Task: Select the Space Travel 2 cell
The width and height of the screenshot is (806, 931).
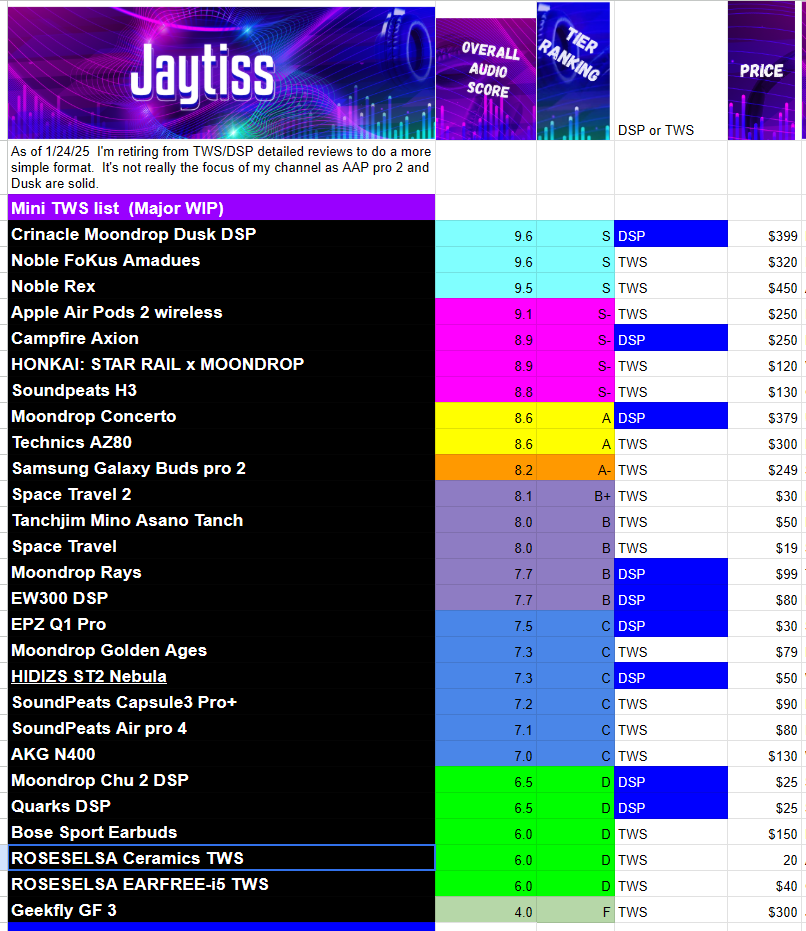Action: pos(222,495)
